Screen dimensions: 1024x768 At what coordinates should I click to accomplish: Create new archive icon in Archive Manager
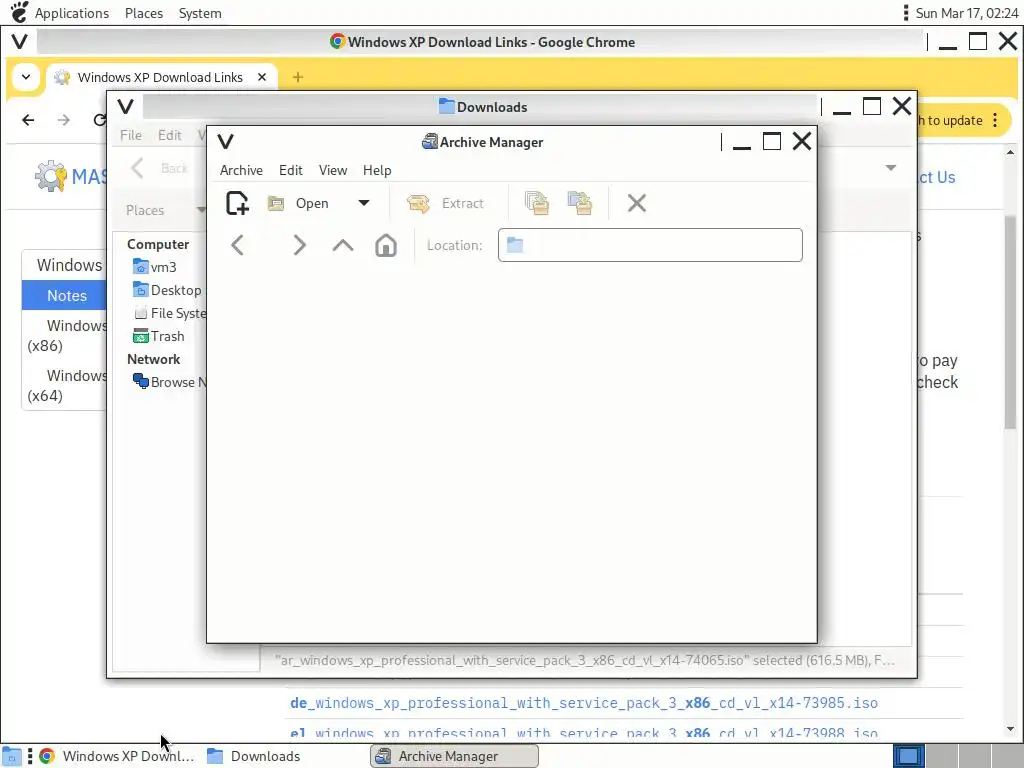click(x=238, y=203)
